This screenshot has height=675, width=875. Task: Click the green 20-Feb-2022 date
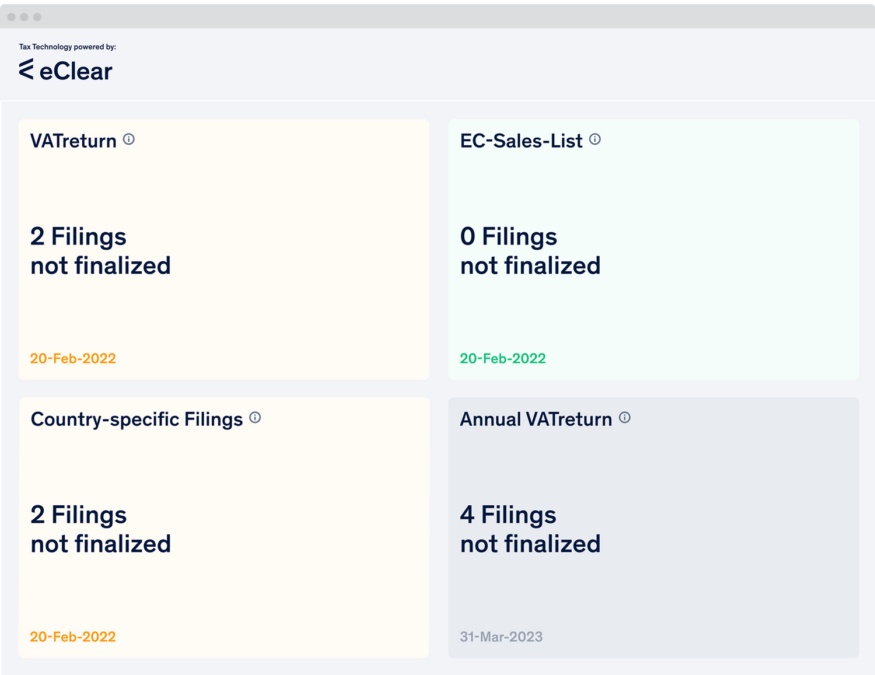503,358
